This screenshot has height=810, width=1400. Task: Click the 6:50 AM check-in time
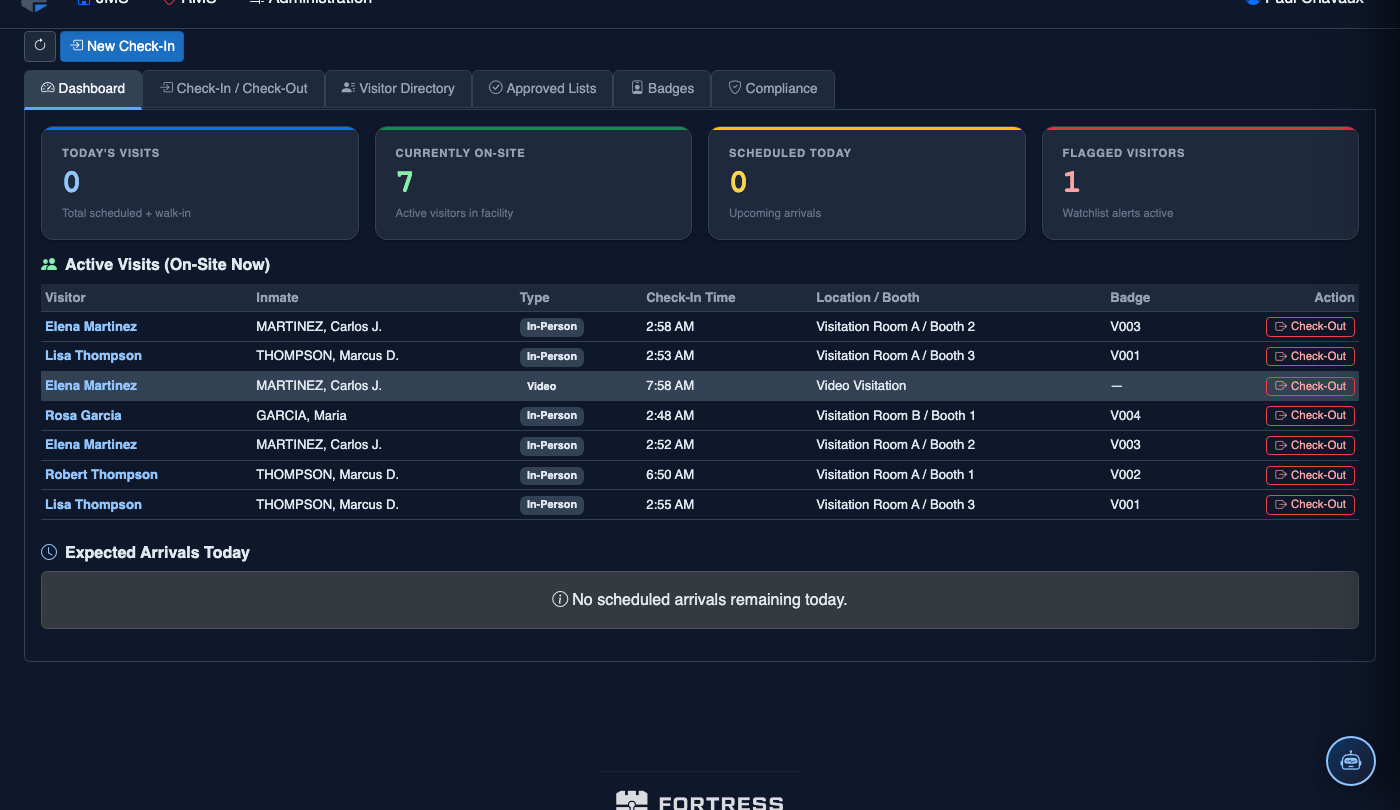[x=670, y=474]
